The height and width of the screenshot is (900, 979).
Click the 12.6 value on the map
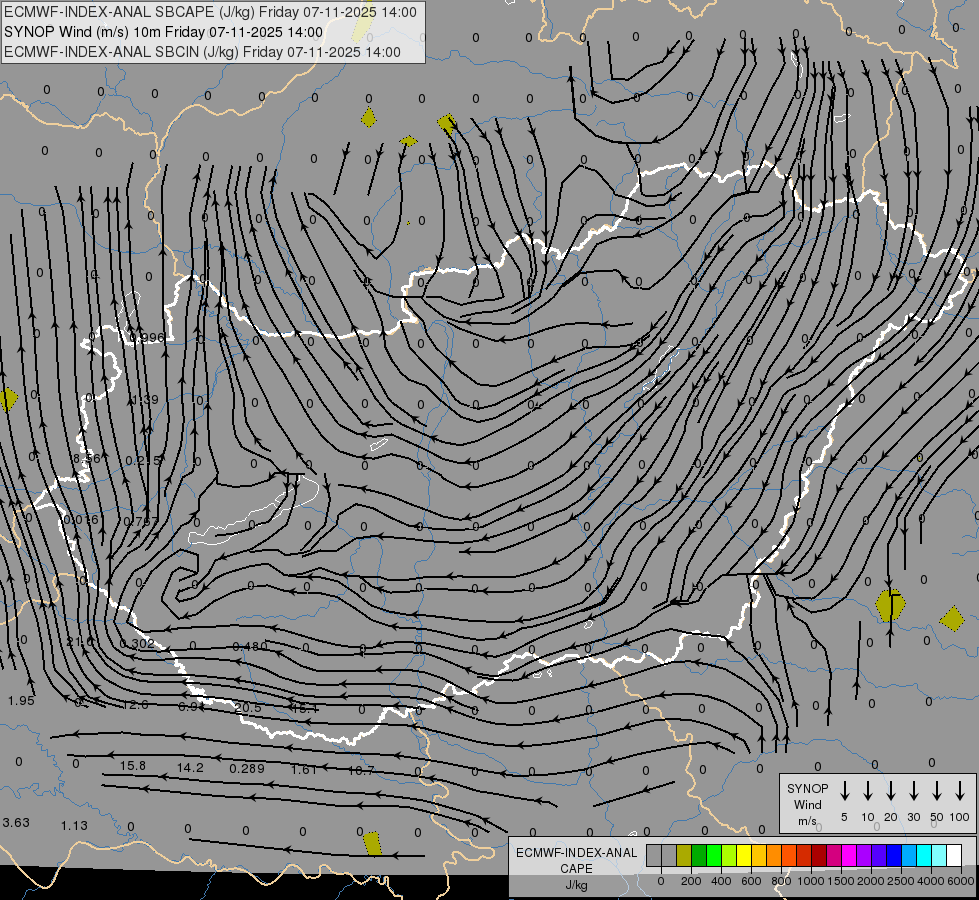pos(135,705)
